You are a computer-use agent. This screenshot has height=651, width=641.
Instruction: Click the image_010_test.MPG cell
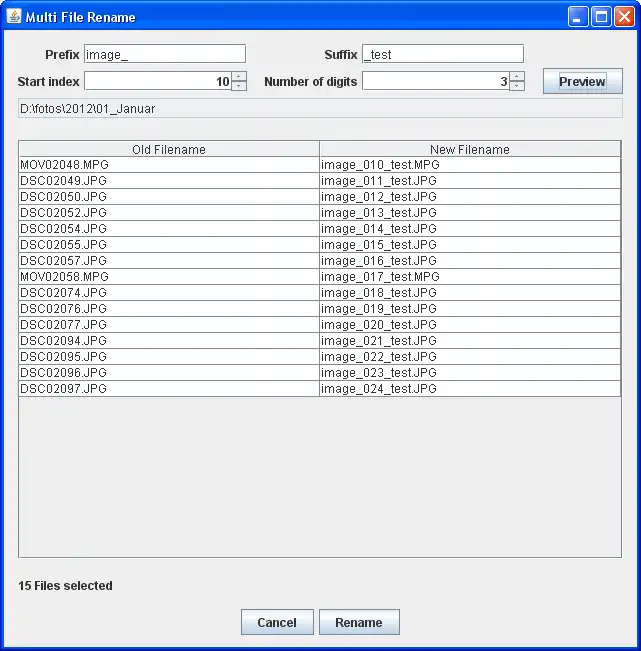[x=470, y=165]
